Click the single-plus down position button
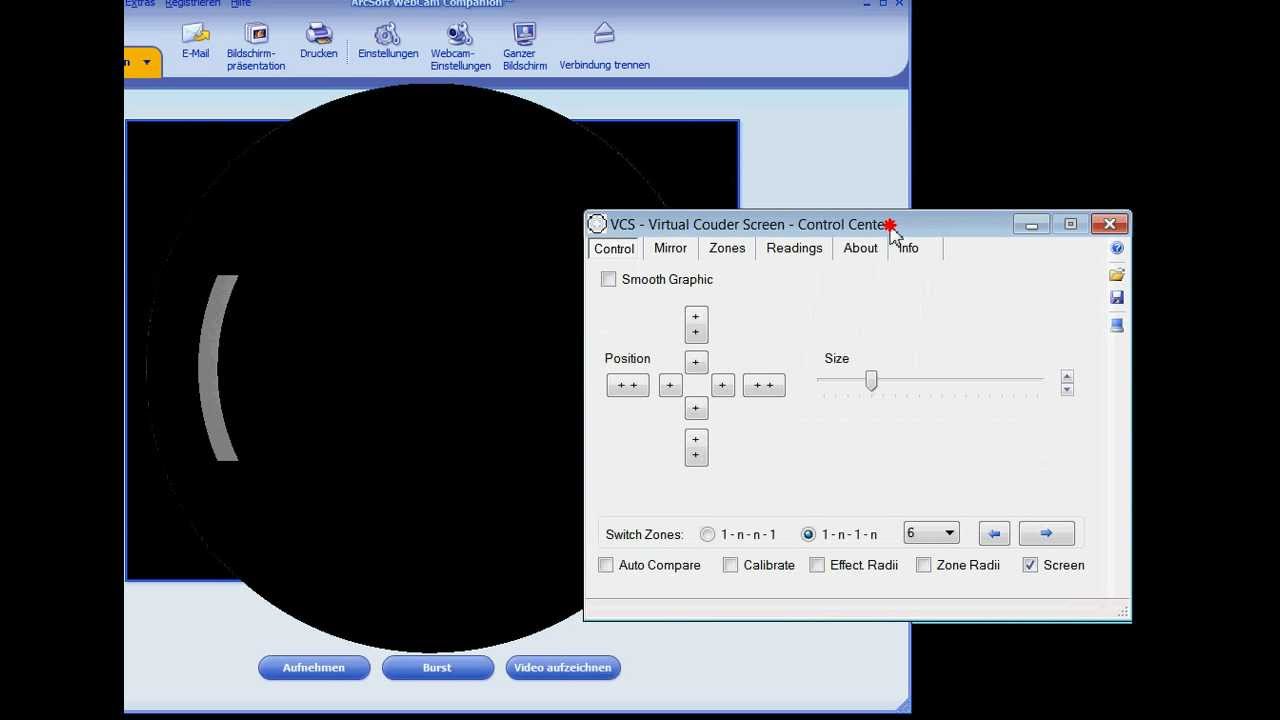 pos(696,408)
